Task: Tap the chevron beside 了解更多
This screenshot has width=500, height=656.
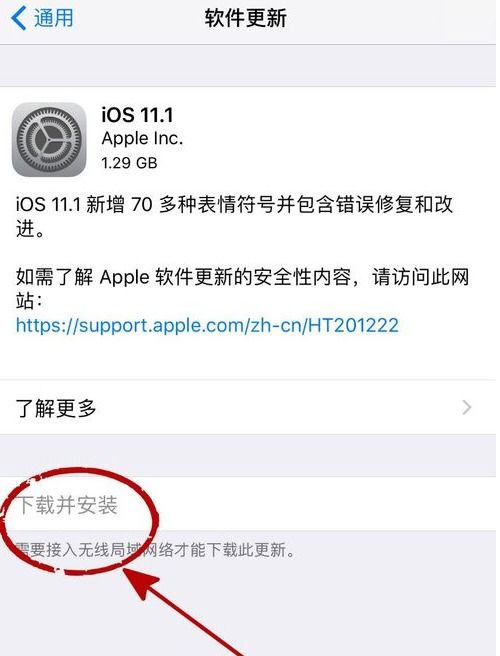Action: (x=467, y=407)
